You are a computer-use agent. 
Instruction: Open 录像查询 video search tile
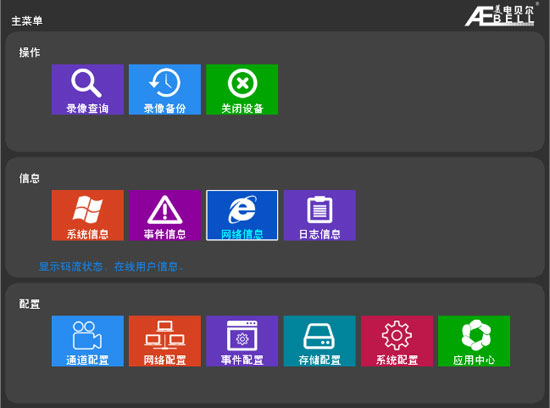click(x=87, y=89)
